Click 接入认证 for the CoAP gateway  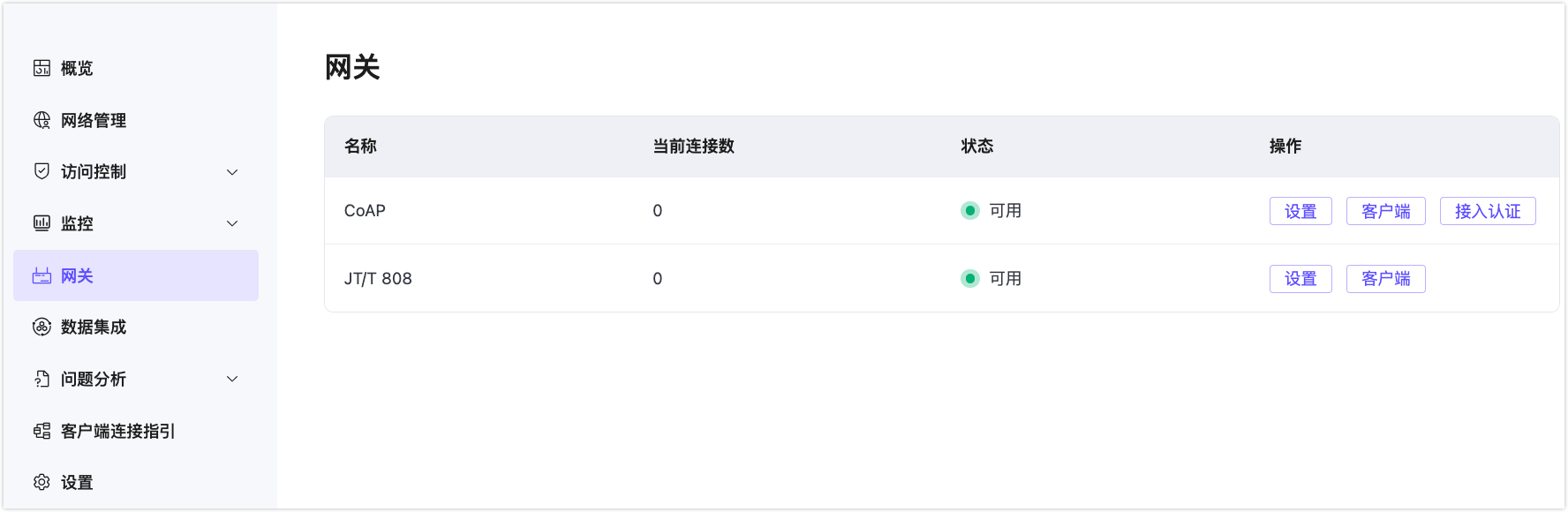tap(1488, 211)
